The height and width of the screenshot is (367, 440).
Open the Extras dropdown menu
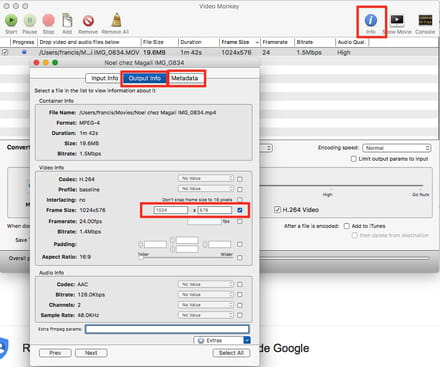222,340
